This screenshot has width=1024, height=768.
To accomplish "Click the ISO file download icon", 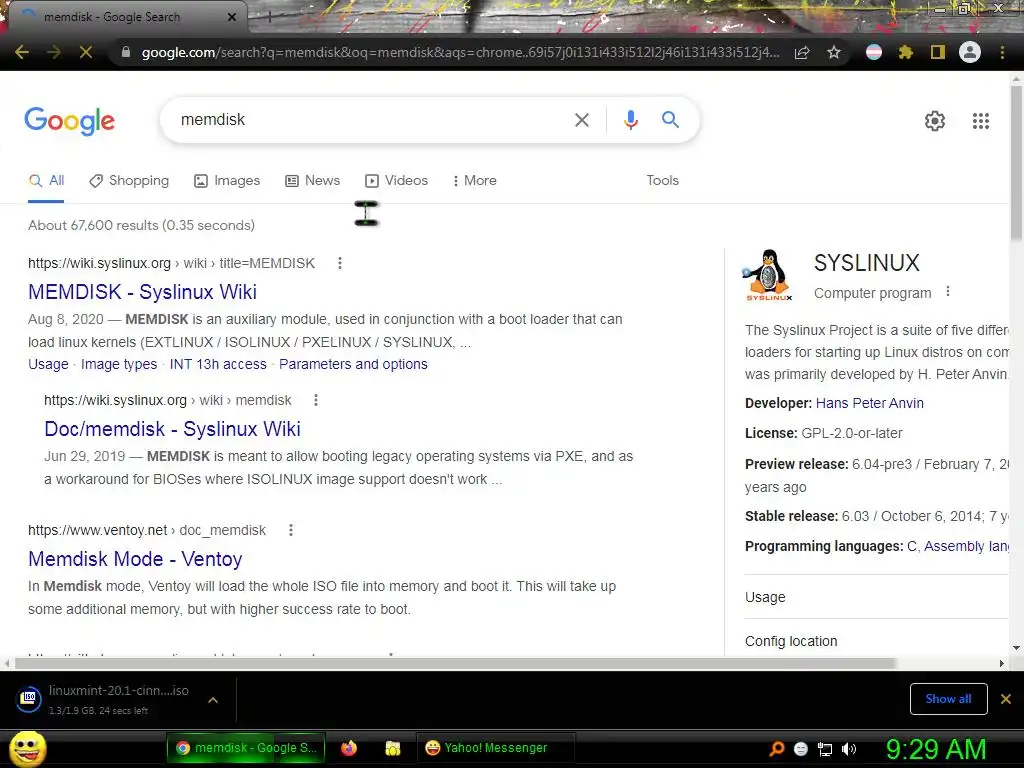I will tap(29, 699).
